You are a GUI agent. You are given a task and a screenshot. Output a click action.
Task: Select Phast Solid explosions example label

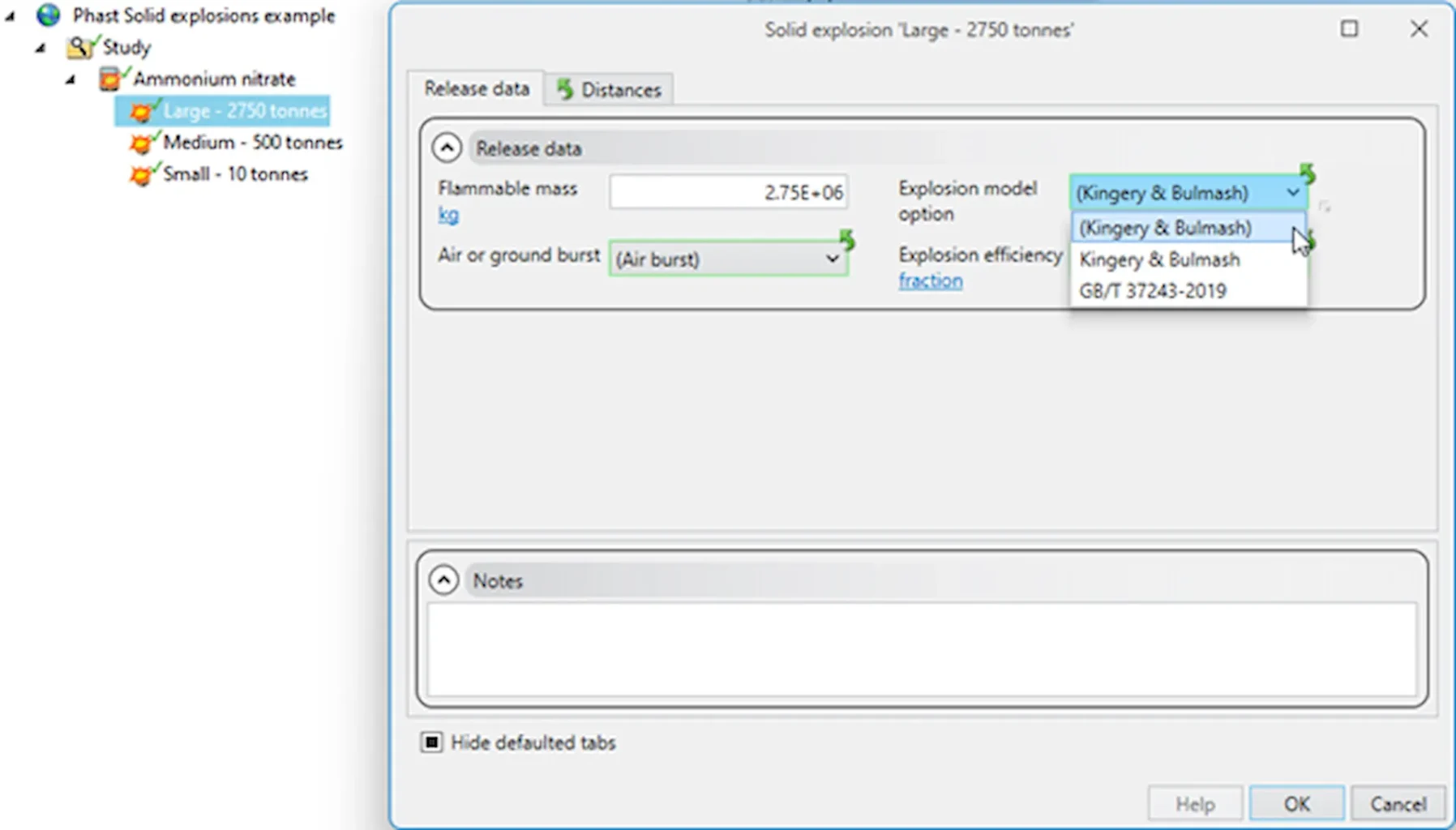[x=203, y=15]
